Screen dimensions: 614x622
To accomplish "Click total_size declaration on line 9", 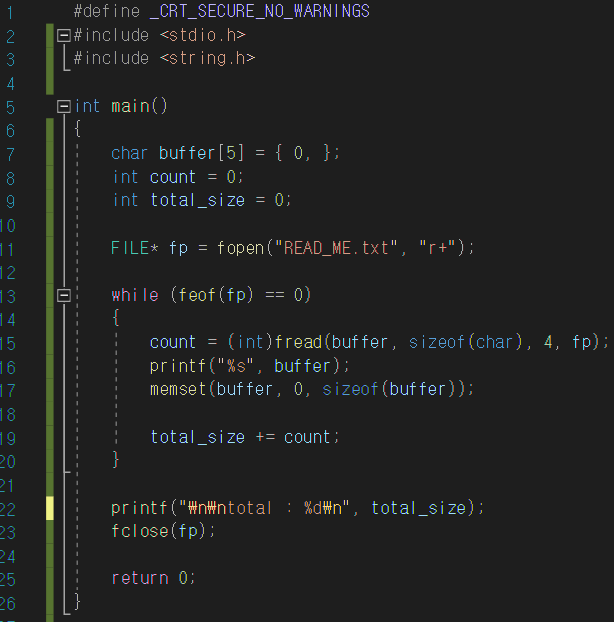I will coord(198,200).
